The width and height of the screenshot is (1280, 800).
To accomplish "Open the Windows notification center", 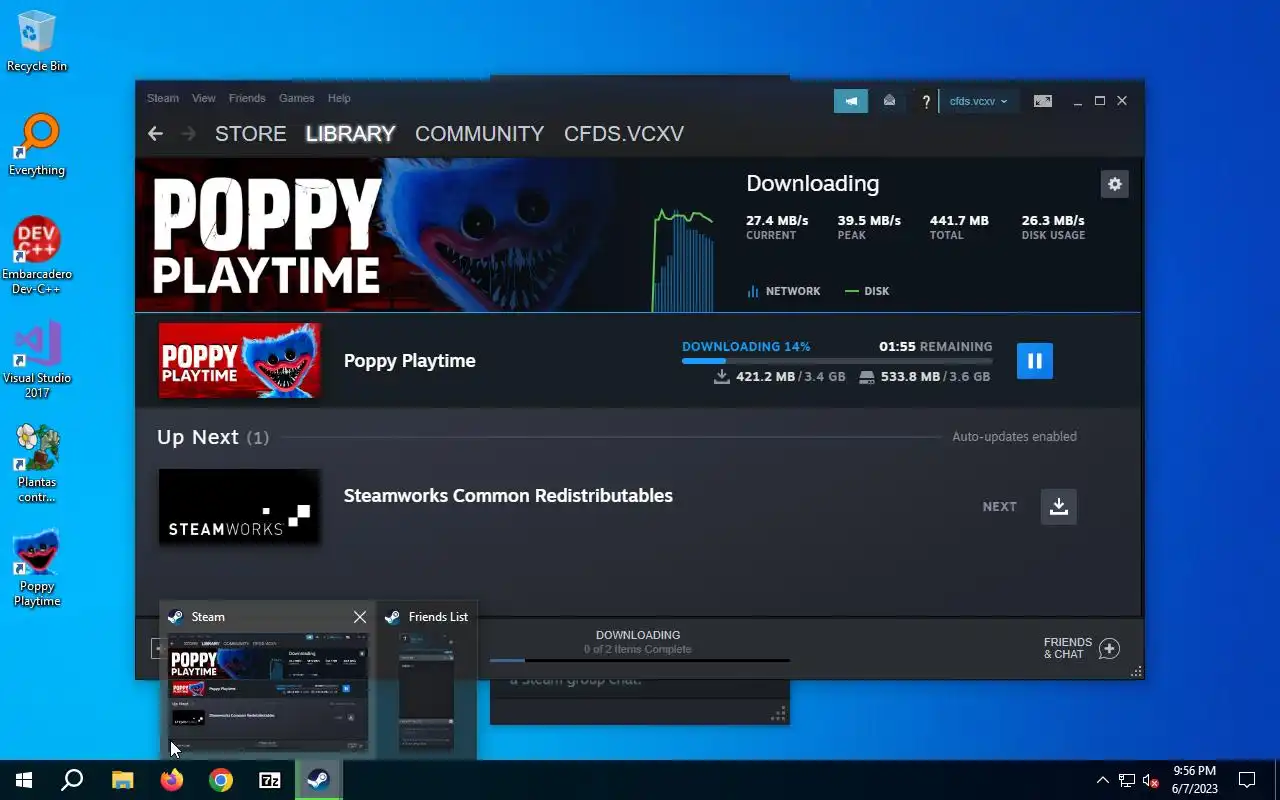I will click(x=1247, y=780).
